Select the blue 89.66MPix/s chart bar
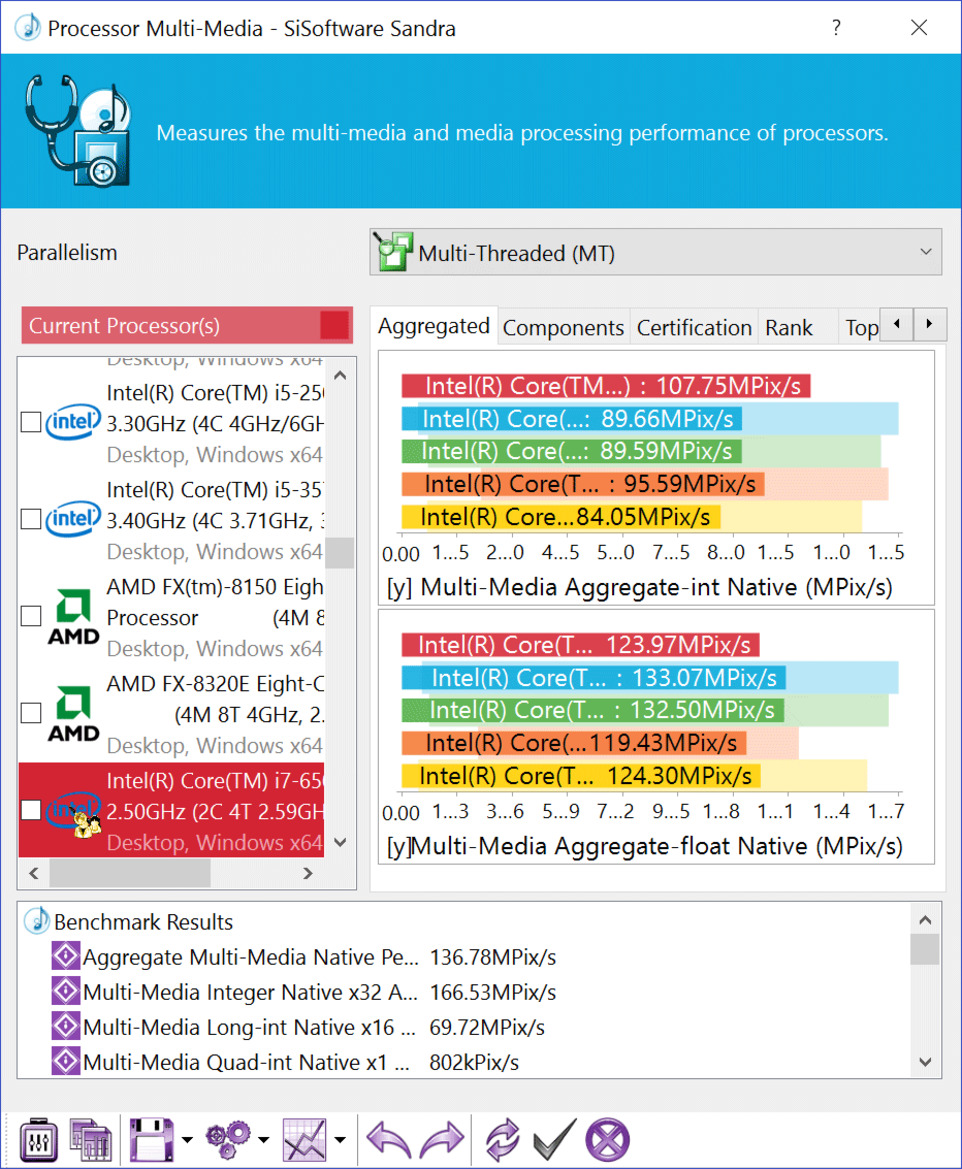962x1169 pixels. 572,418
